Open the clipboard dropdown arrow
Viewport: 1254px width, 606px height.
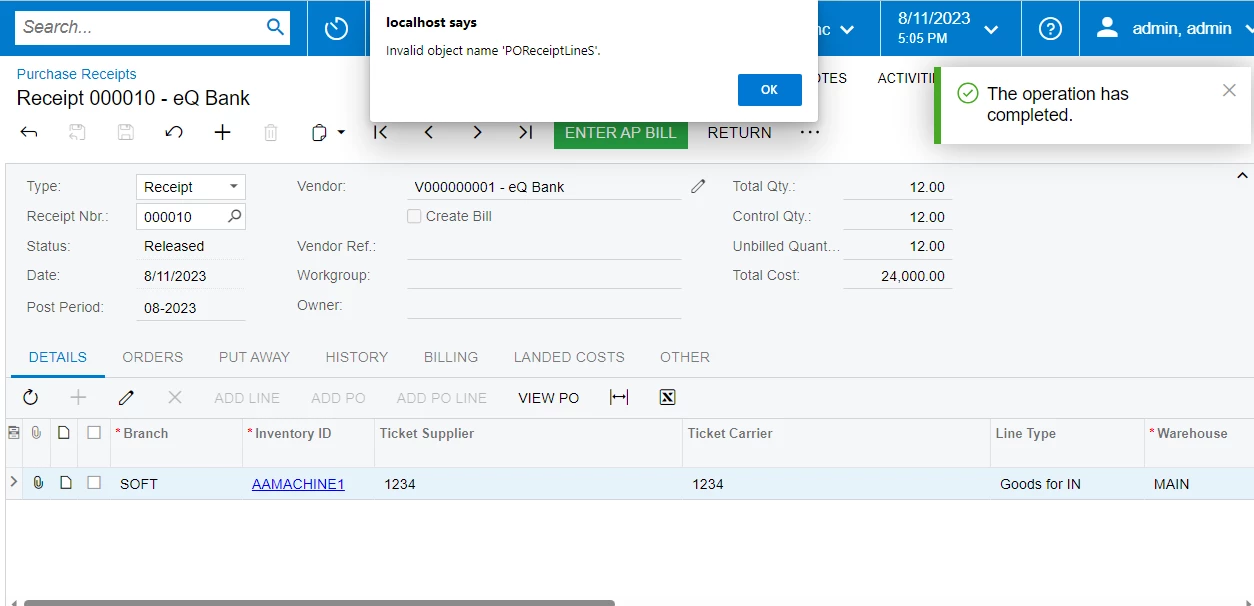(341, 132)
